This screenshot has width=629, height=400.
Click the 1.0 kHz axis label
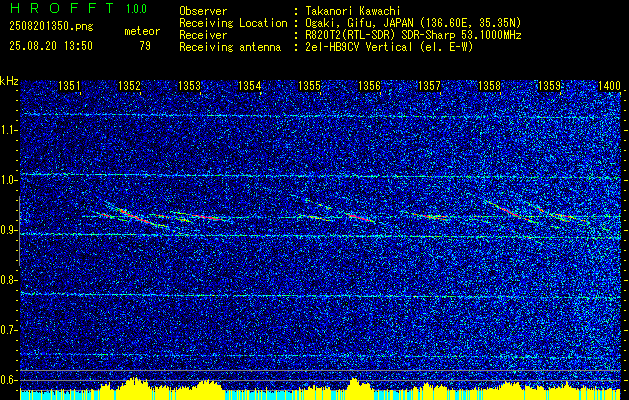coord(9,180)
